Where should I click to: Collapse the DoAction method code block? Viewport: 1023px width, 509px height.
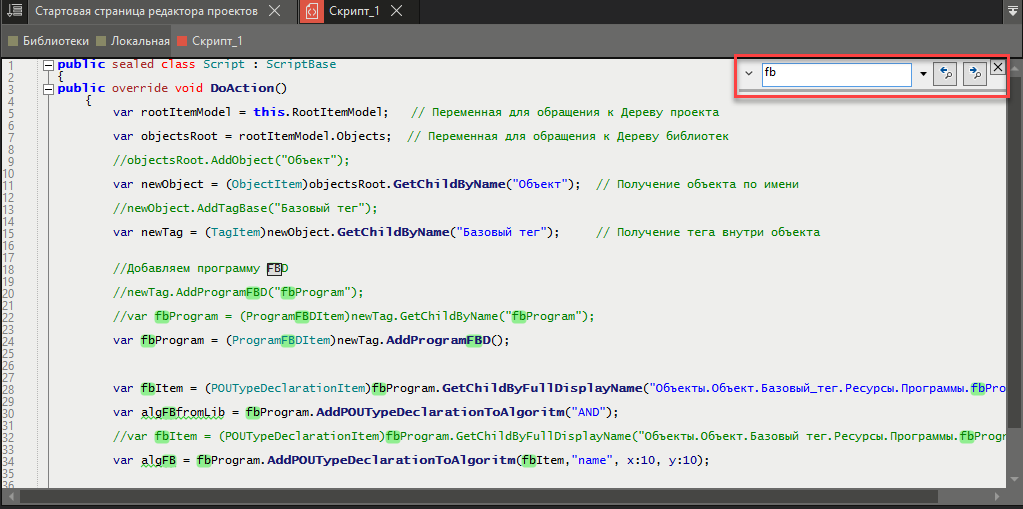[x=47, y=89]
